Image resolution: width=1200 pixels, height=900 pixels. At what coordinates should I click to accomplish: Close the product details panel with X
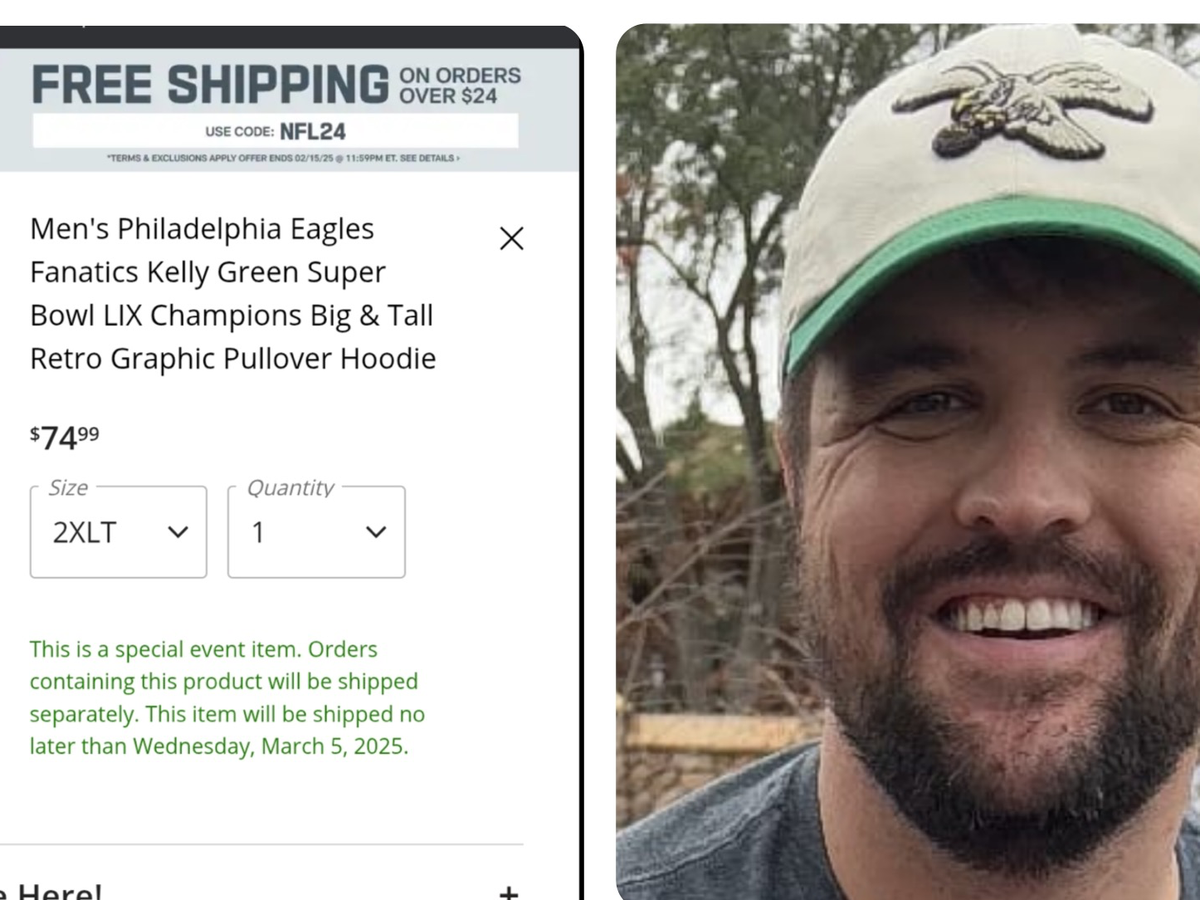click(x=511, y=238)
